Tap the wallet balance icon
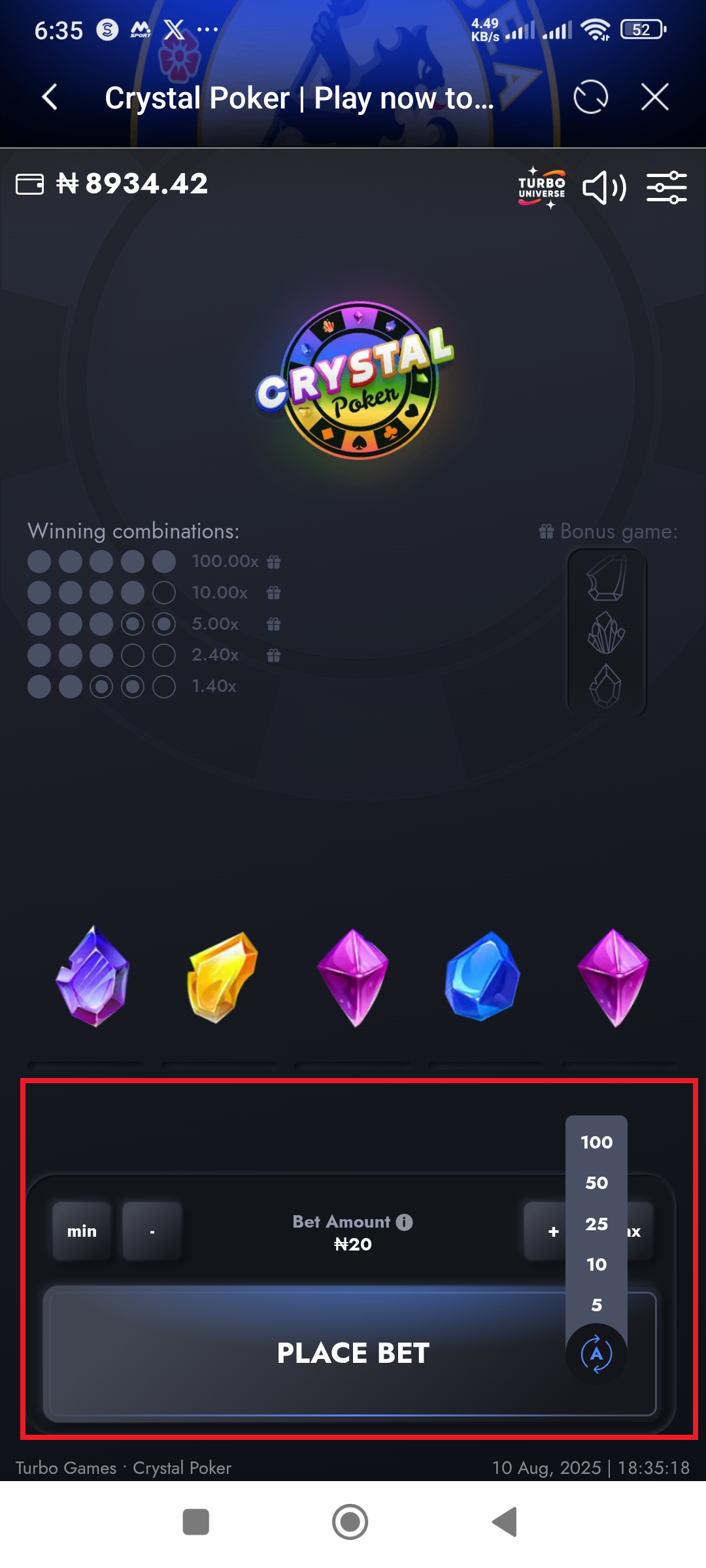The image size is (706, 1568). 29,184
